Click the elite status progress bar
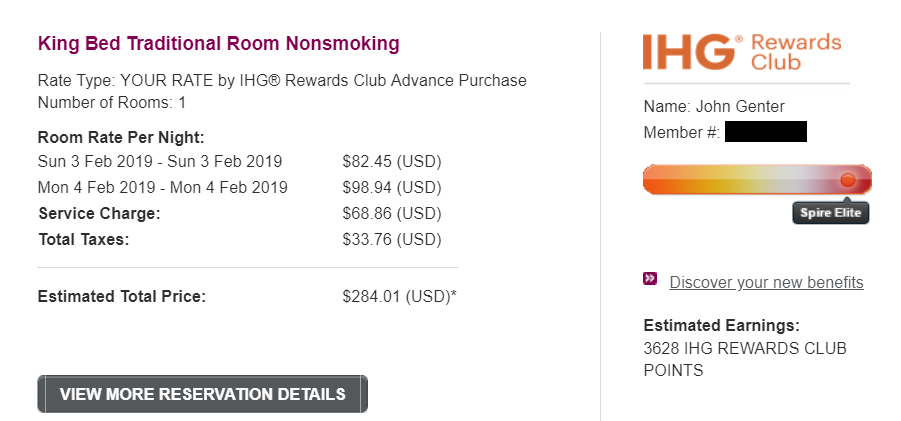The height and width of the screenshot is (421, 901). (740, 180)
